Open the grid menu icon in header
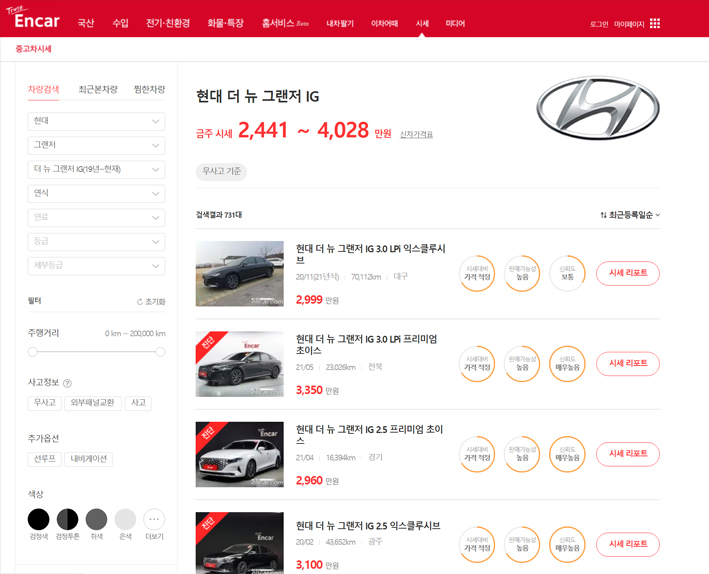Image resolution: width=709 pixels, height=574 pixels. [x=655, y=24]
